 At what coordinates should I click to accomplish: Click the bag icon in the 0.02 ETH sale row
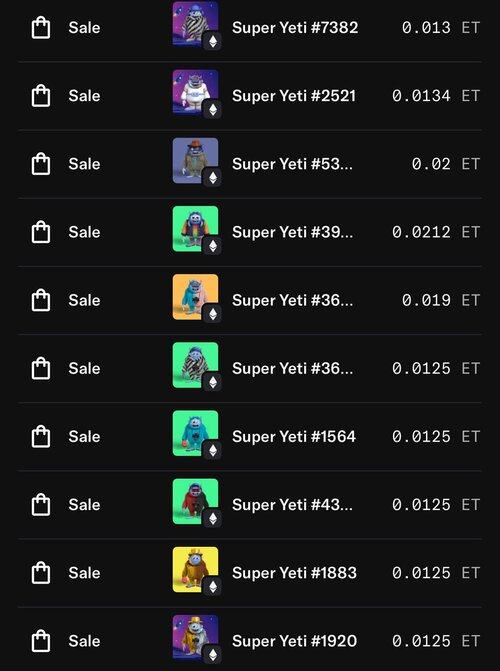click(41, 164)
